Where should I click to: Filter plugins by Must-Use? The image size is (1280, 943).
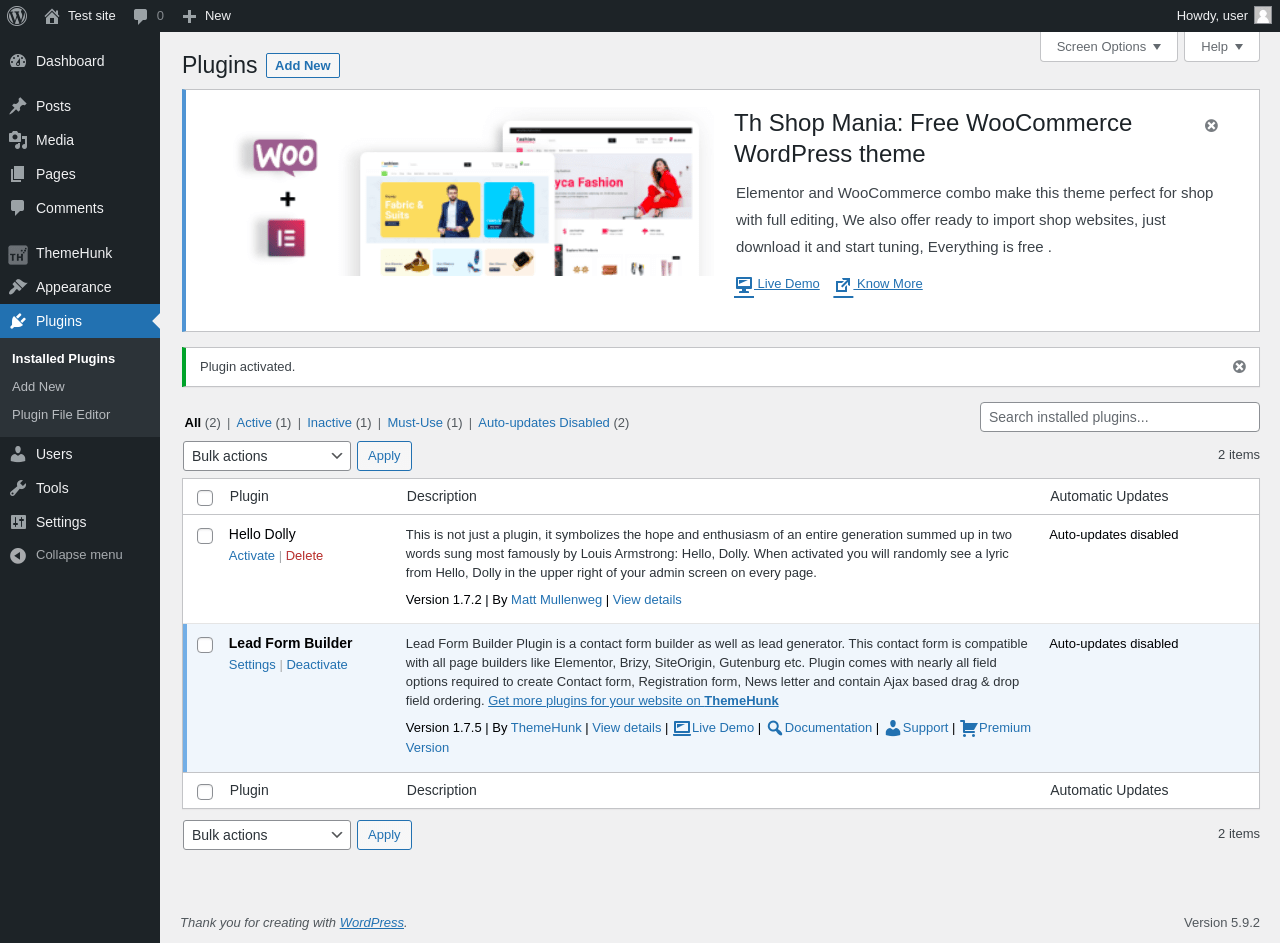click(415, 422)
